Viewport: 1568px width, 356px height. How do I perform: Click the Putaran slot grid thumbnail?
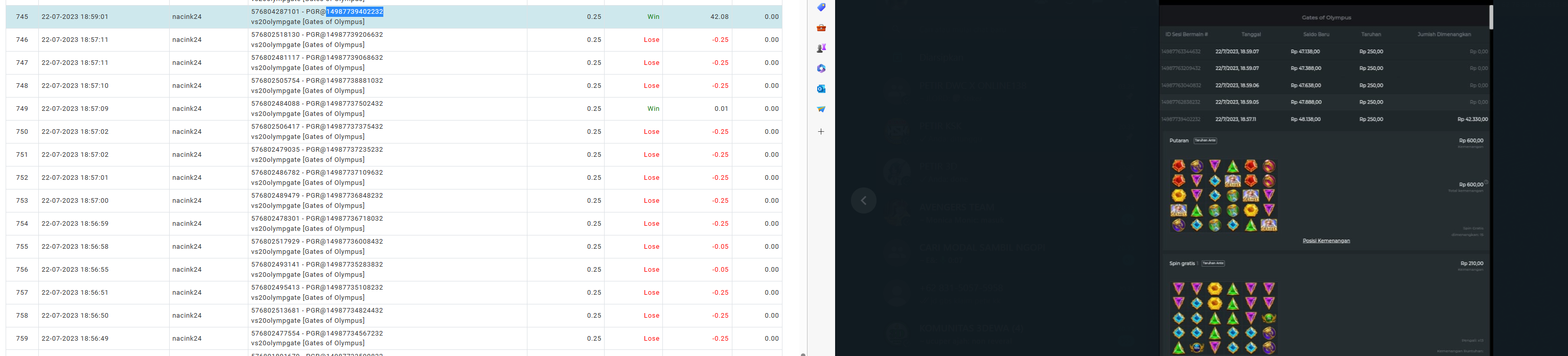click(x=1224, y=195)
